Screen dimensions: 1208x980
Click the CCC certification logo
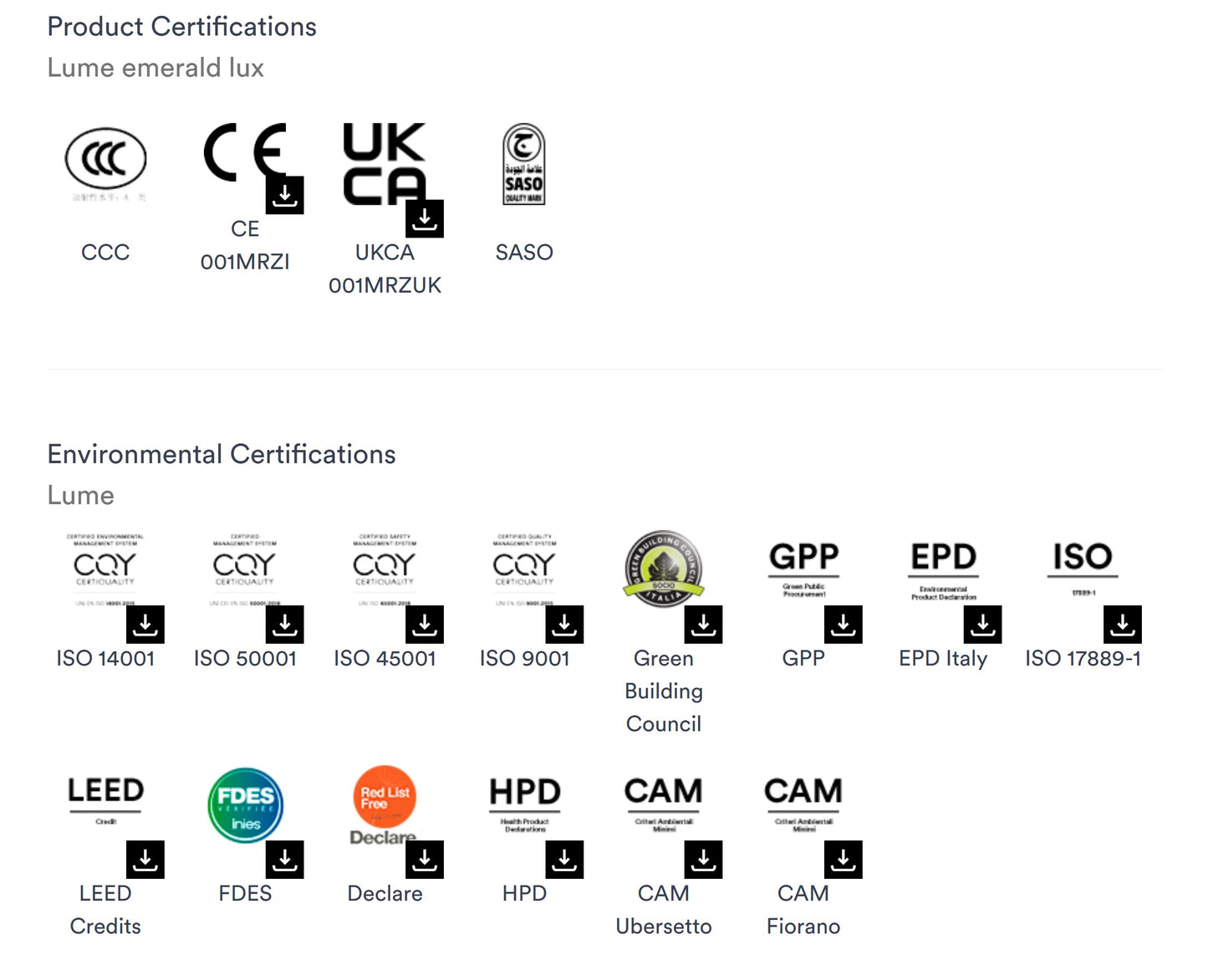click(x=105, y=163)
